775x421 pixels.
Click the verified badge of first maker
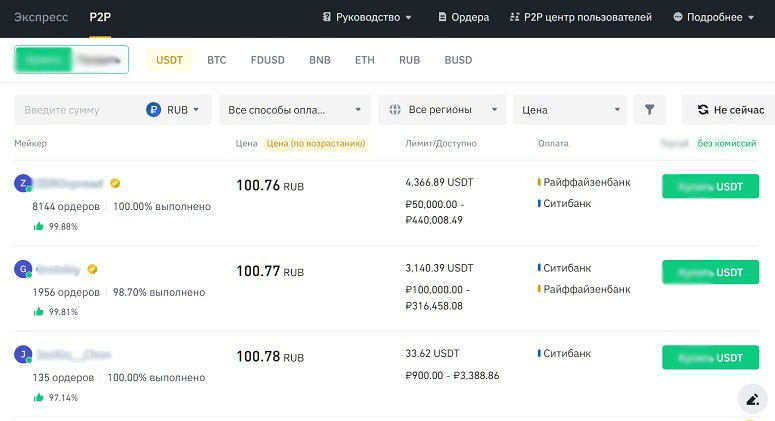[x=115, y=184]
